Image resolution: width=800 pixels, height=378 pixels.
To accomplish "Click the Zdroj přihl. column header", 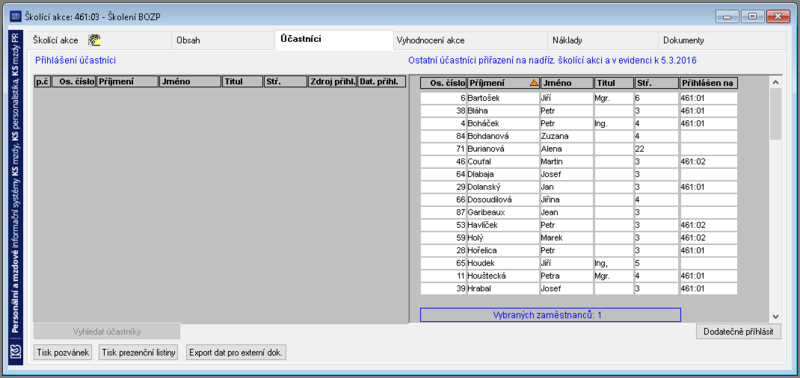I will [x=333, y=81].
